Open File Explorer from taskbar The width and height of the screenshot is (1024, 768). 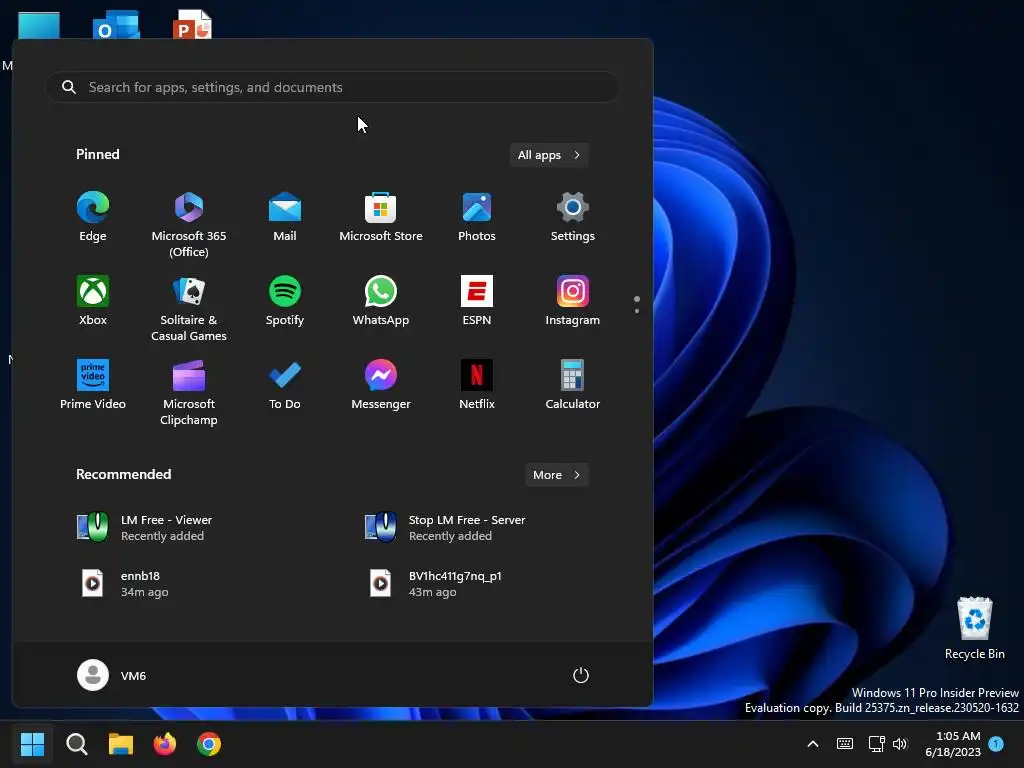click(x=121, y=744)
